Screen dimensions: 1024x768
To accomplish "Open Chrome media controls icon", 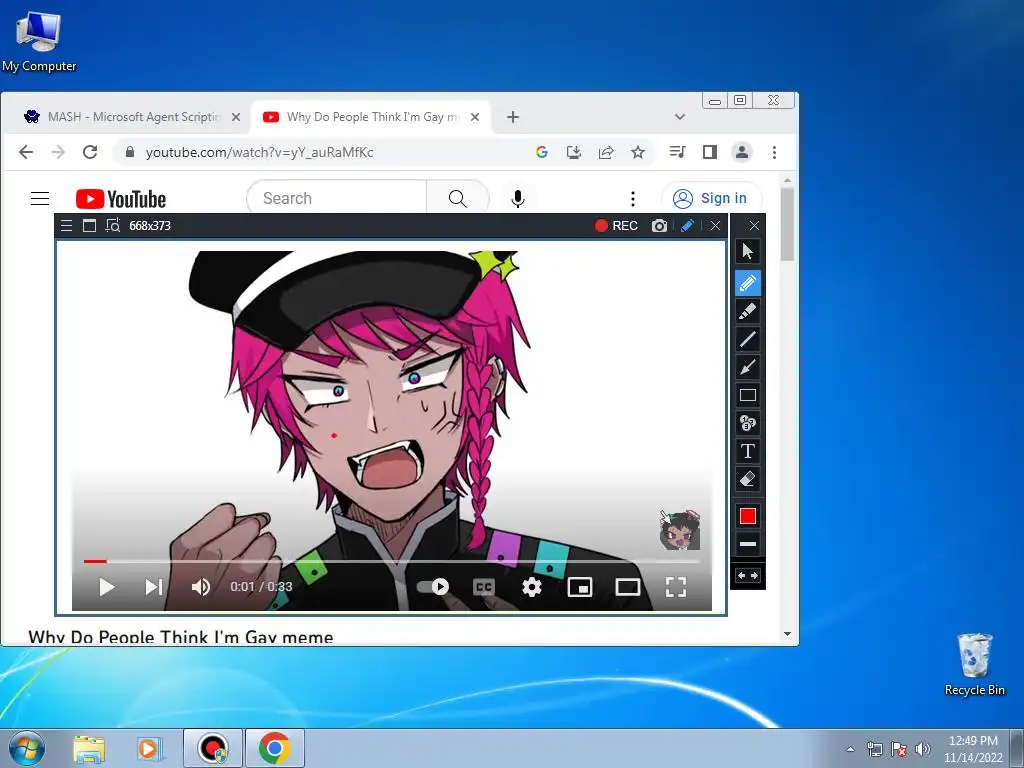I will click(x=677, y=152).
